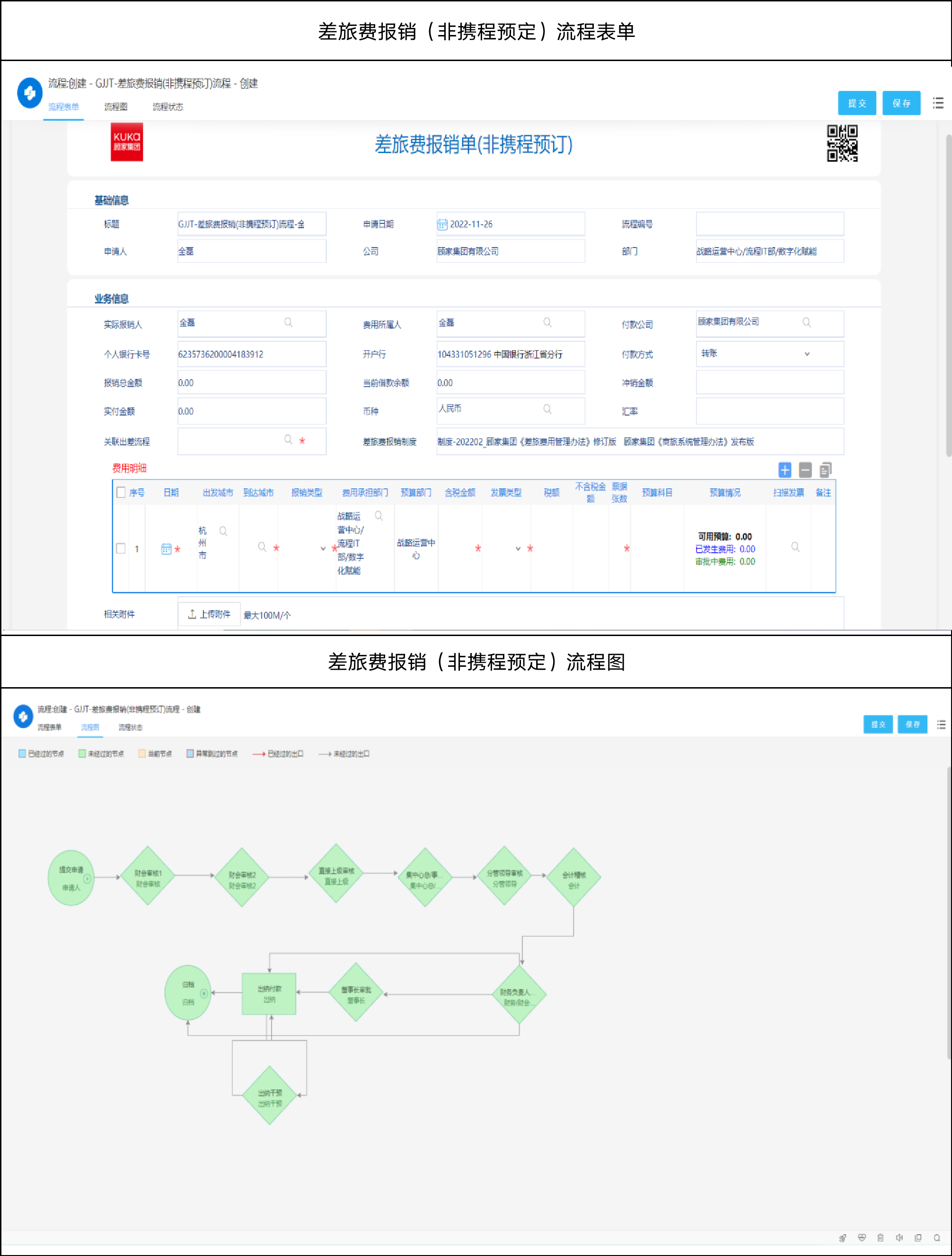The image size is (952, 1256).
Task: Click search icon in 关联出差流程 field
Action: pos(288,440)
